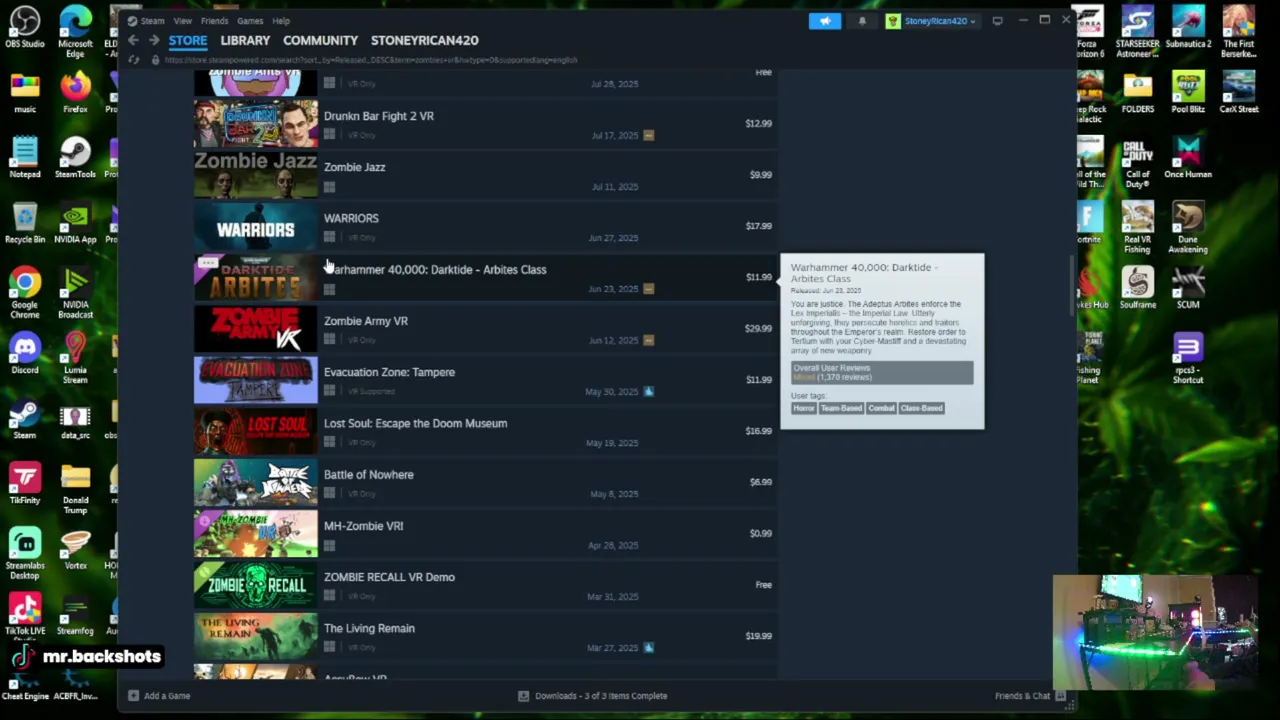Open the Steam menu
This screenshot has height=720, width=1280.
[152, 21]
